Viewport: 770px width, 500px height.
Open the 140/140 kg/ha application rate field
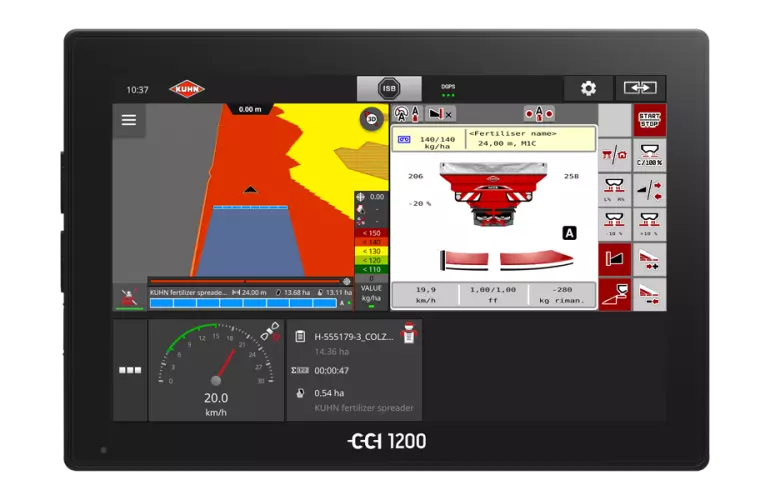(429, 139)
